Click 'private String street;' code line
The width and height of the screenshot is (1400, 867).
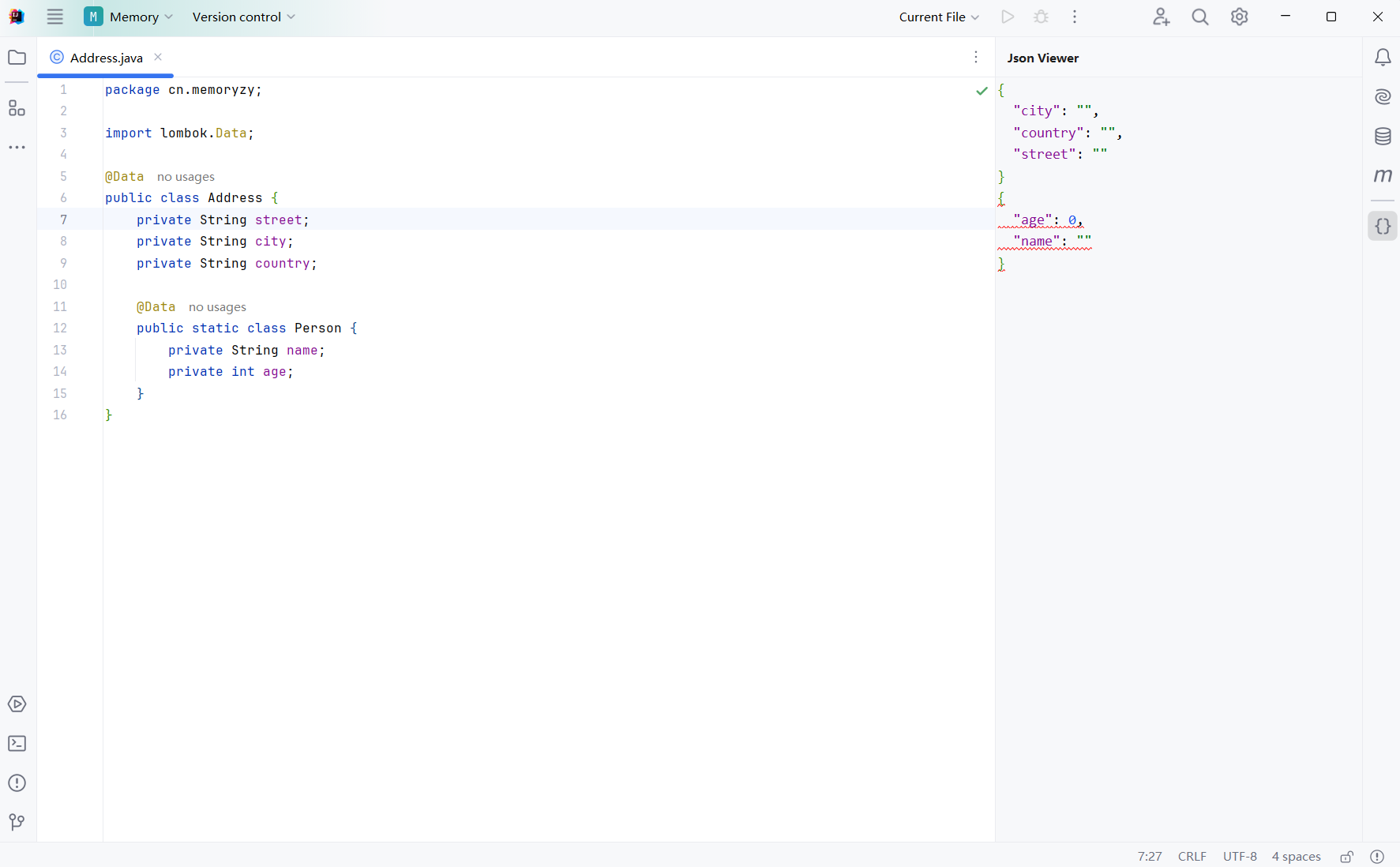point(223,220)
